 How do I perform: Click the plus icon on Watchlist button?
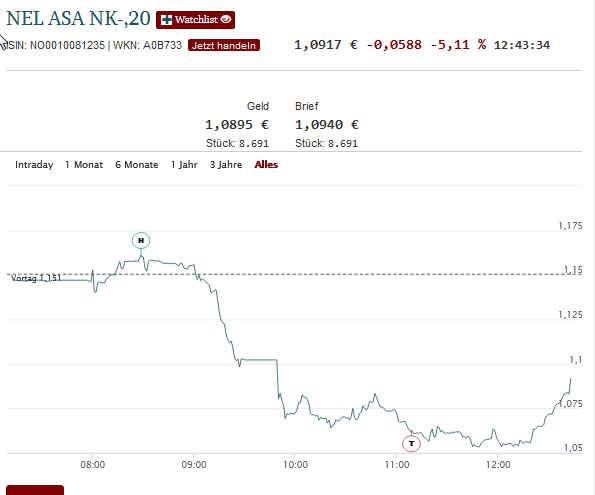[x=166, y=20]
